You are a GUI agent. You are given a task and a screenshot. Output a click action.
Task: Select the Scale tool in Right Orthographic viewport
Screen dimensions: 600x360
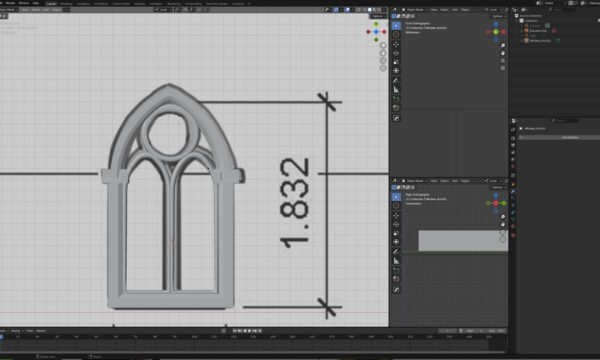point(396,233)
